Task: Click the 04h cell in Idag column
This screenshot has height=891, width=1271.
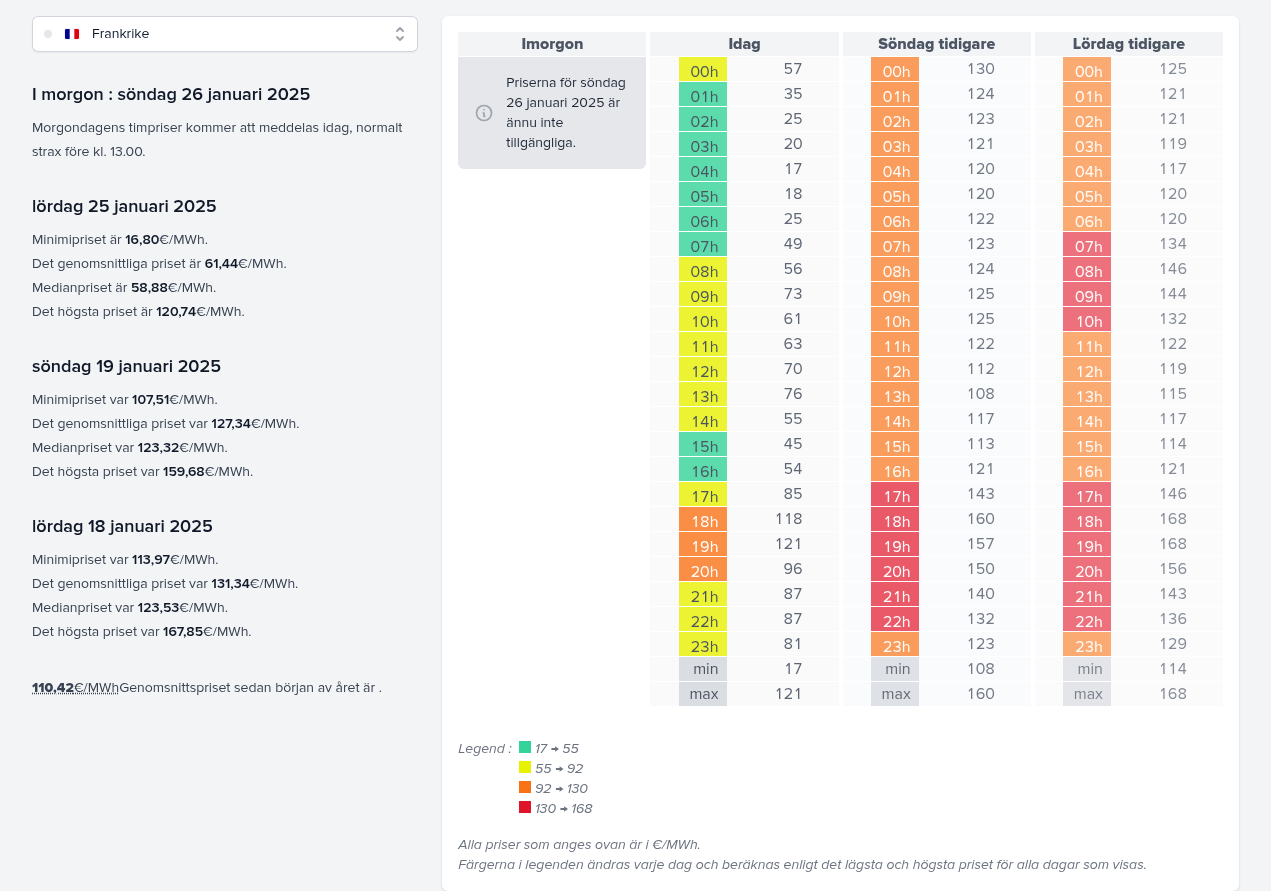Action: click(703, 170)
